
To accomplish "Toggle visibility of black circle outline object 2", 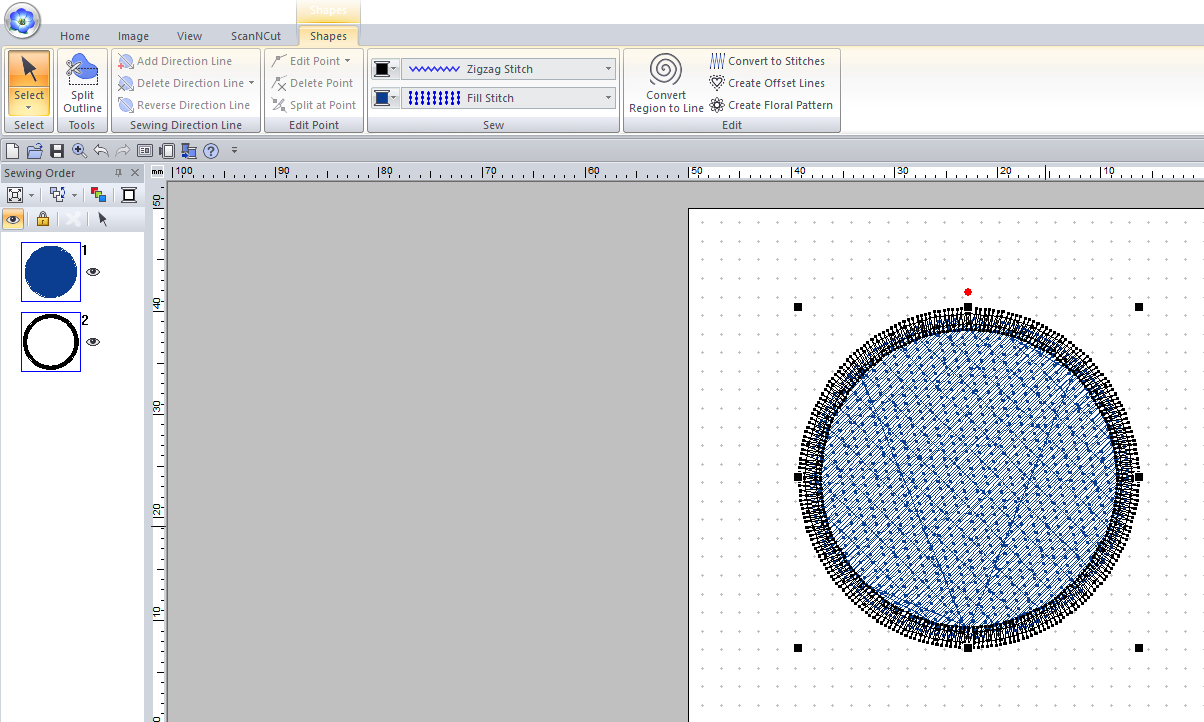I will [x=93, y=342].
